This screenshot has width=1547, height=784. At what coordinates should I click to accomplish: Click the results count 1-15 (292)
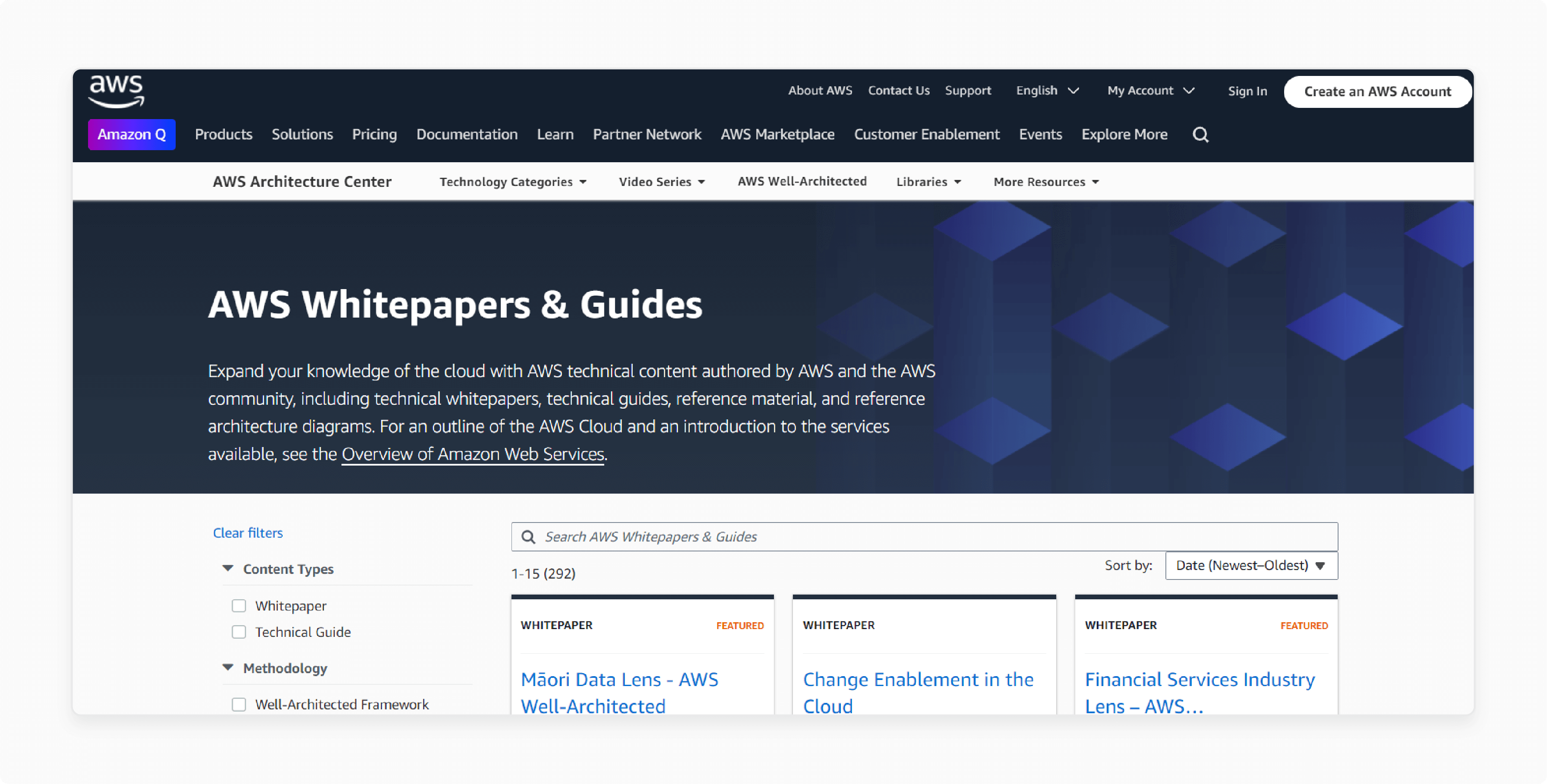click(x=543, y=574)
